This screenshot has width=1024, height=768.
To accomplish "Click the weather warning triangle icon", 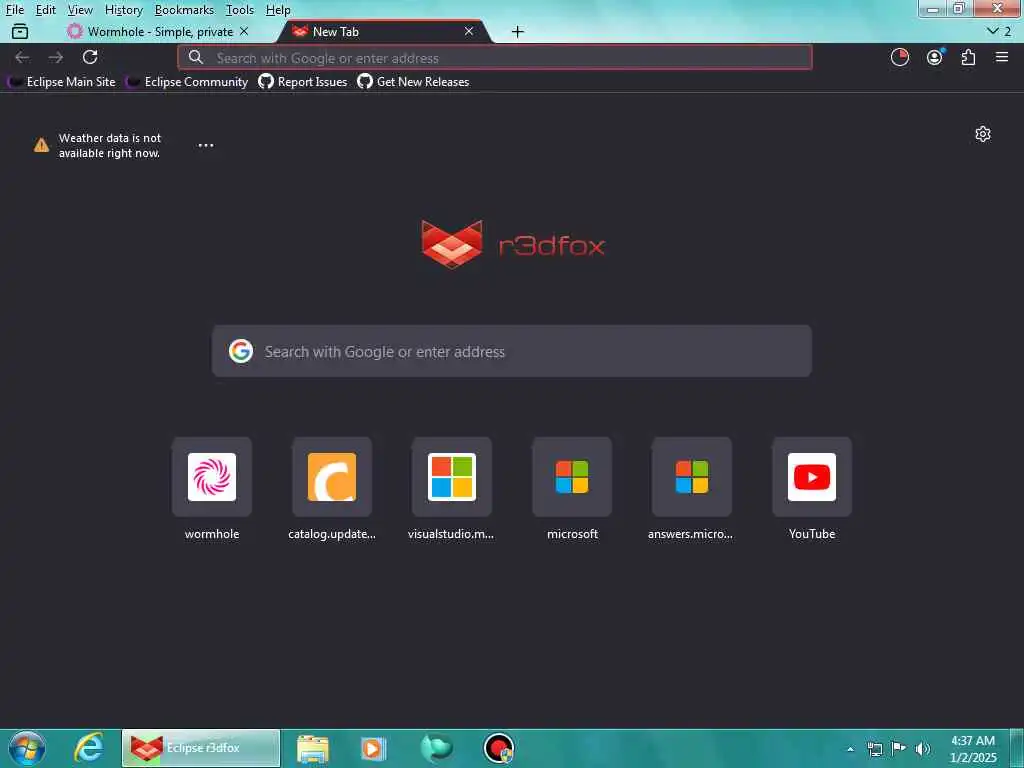I will coord(41,145).
